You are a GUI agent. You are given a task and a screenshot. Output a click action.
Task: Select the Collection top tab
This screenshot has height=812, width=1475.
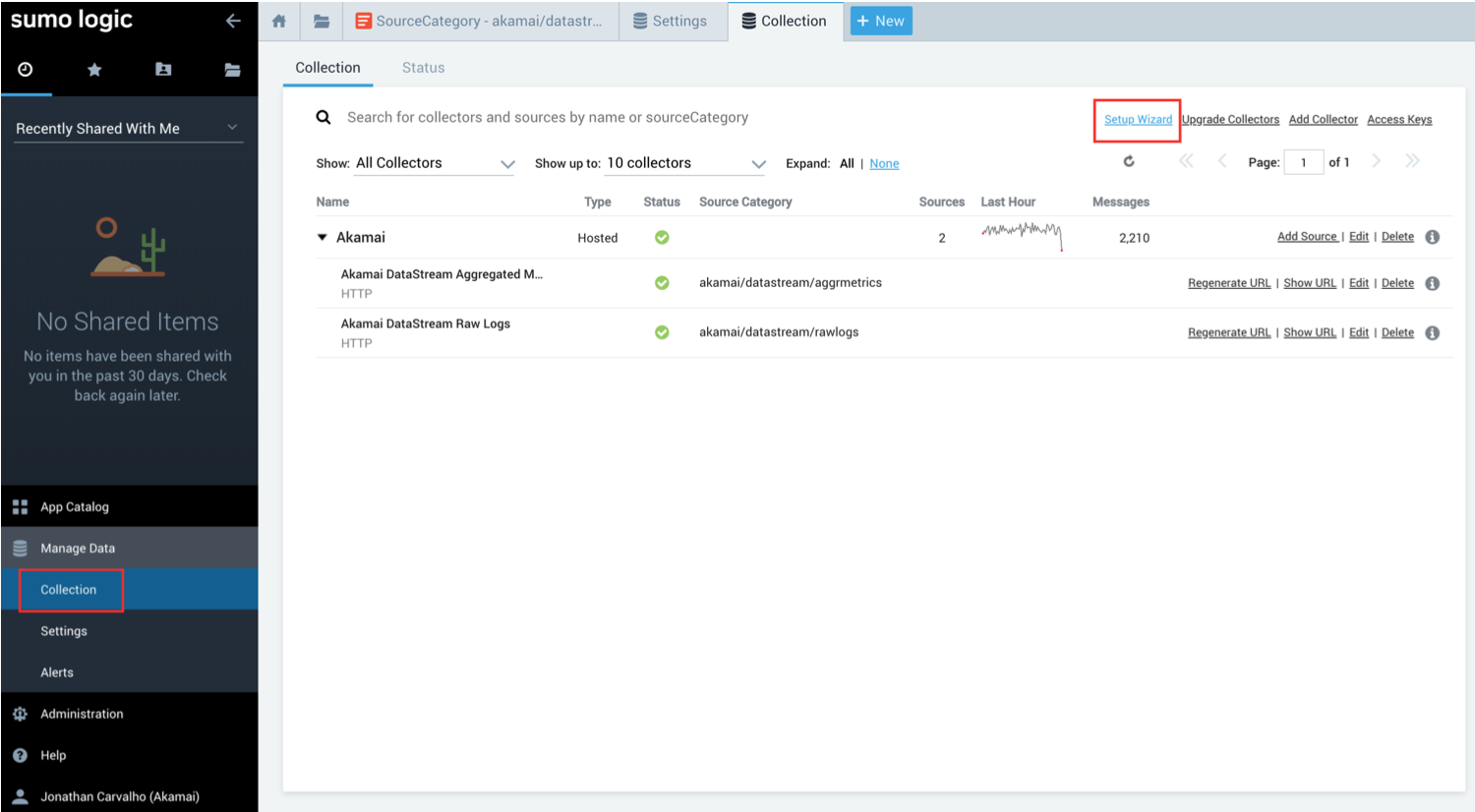point(785,21)
